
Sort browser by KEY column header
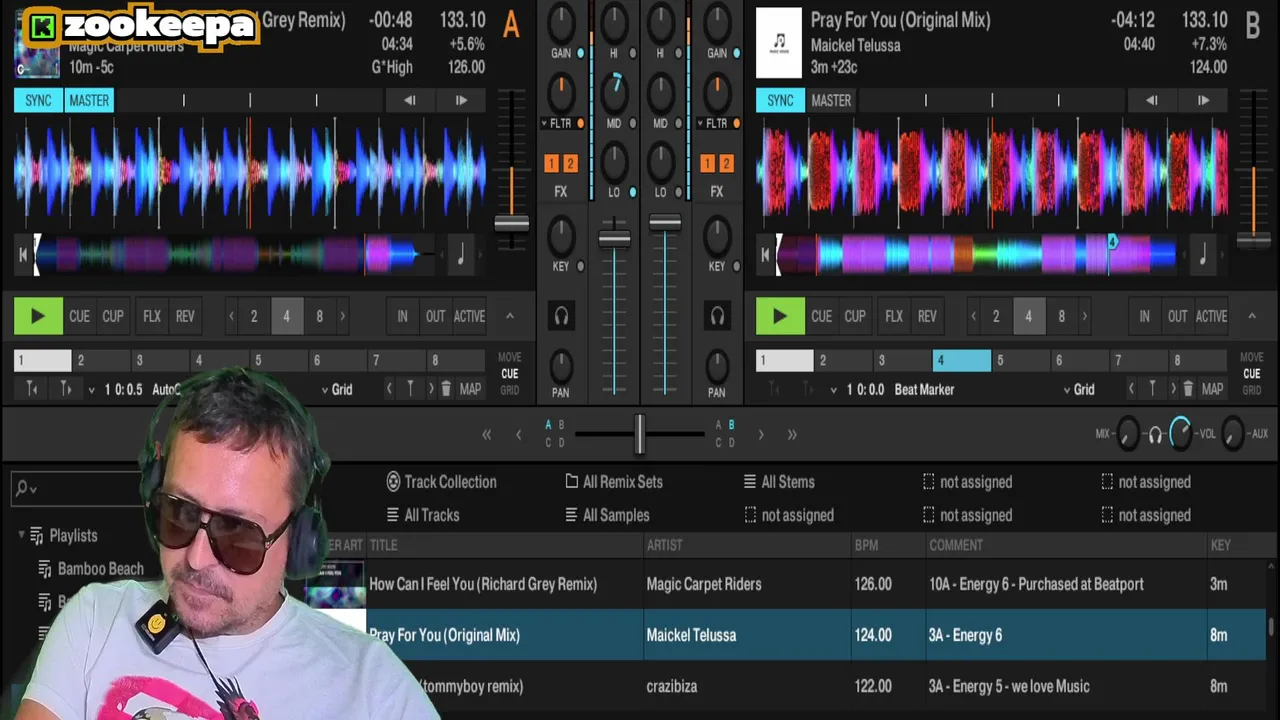(x=1220, y=545)
